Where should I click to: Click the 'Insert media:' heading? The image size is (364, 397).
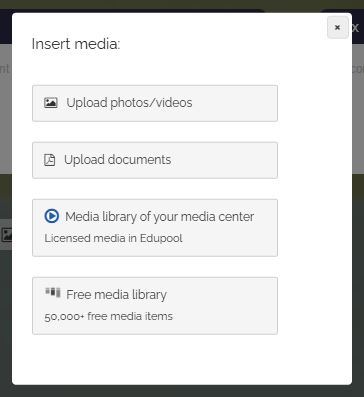pos(76,44)
